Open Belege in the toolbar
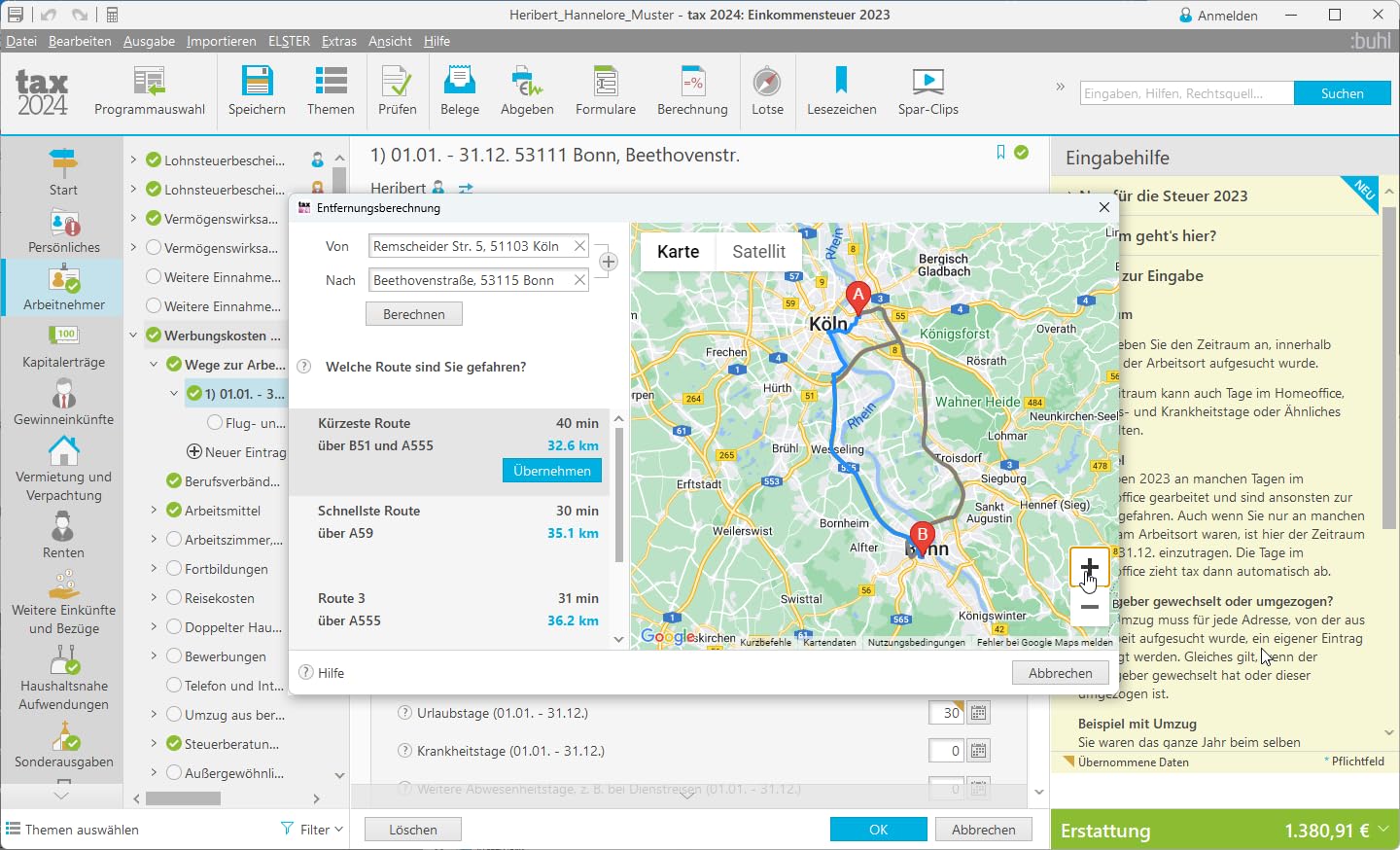Viewport: 1400px width, 850px height. [x=459, y=91]
